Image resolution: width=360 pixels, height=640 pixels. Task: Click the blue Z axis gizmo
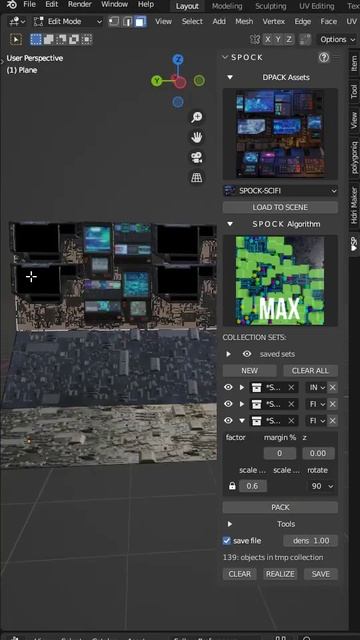click(178, 60)
